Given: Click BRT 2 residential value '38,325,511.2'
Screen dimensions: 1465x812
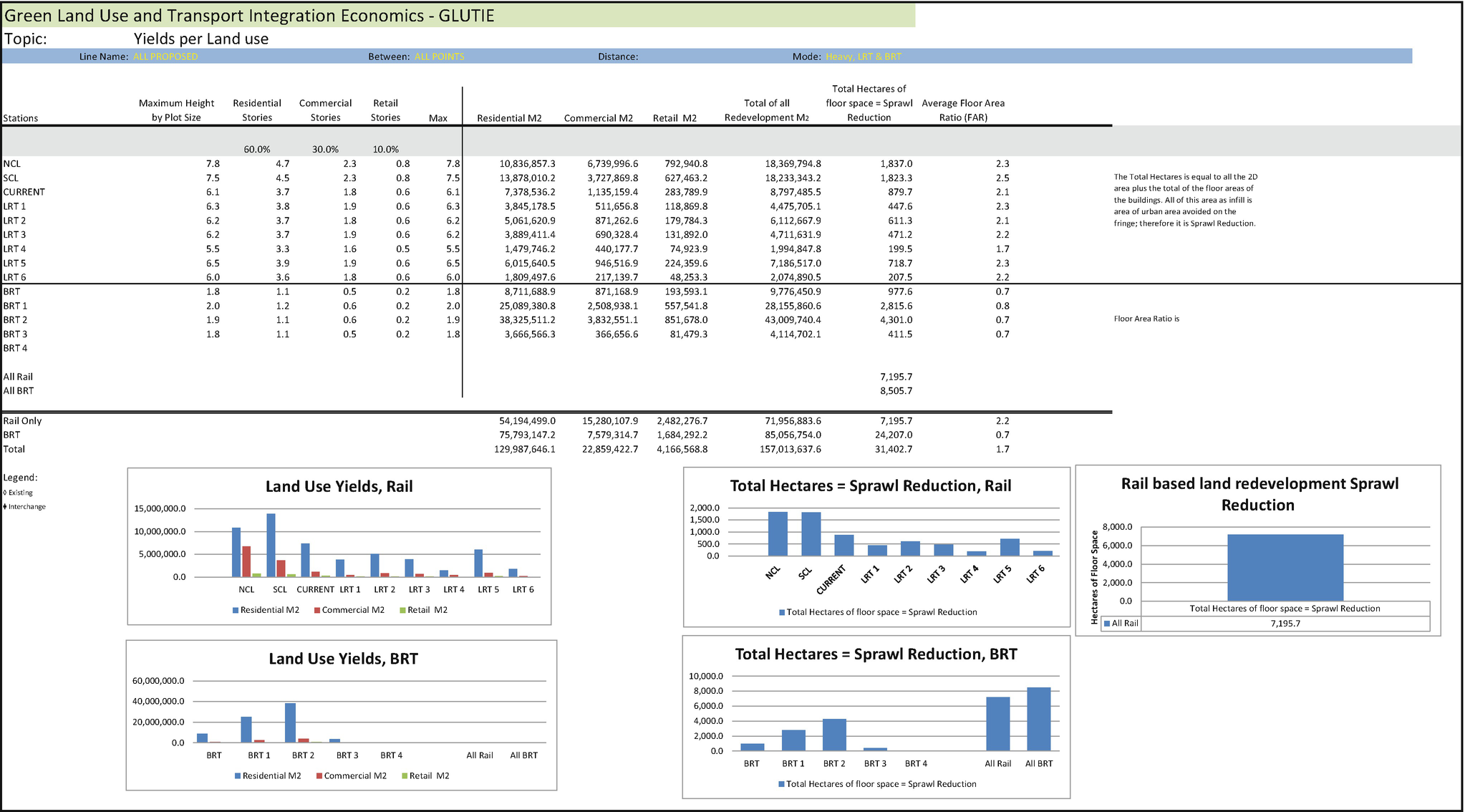Looking at the screenshot, I should [x=527, y=320].
